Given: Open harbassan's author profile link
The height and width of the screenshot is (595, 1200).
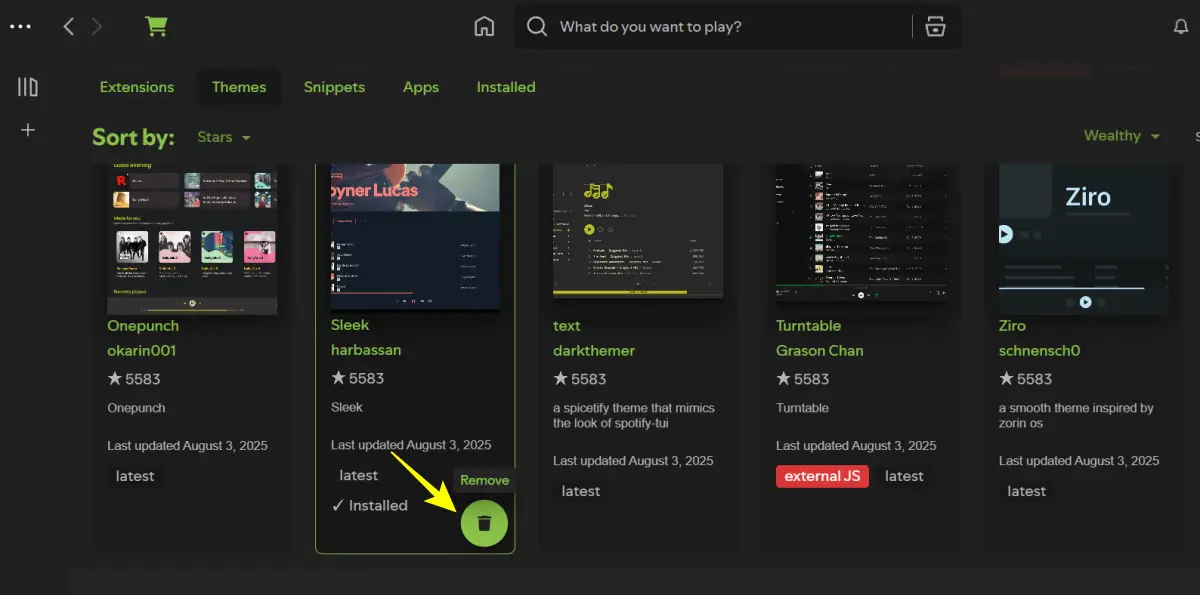Looking at the screenshot, I should click(x=368, y=350).
